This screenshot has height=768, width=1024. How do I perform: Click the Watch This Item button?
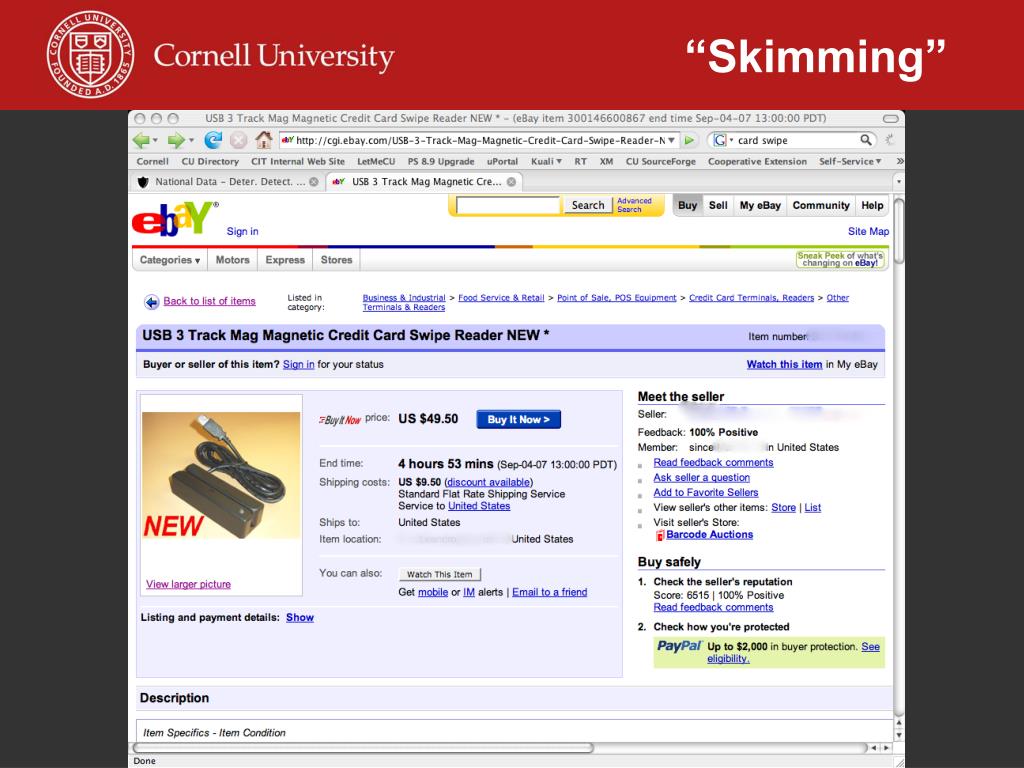point(440,574)
